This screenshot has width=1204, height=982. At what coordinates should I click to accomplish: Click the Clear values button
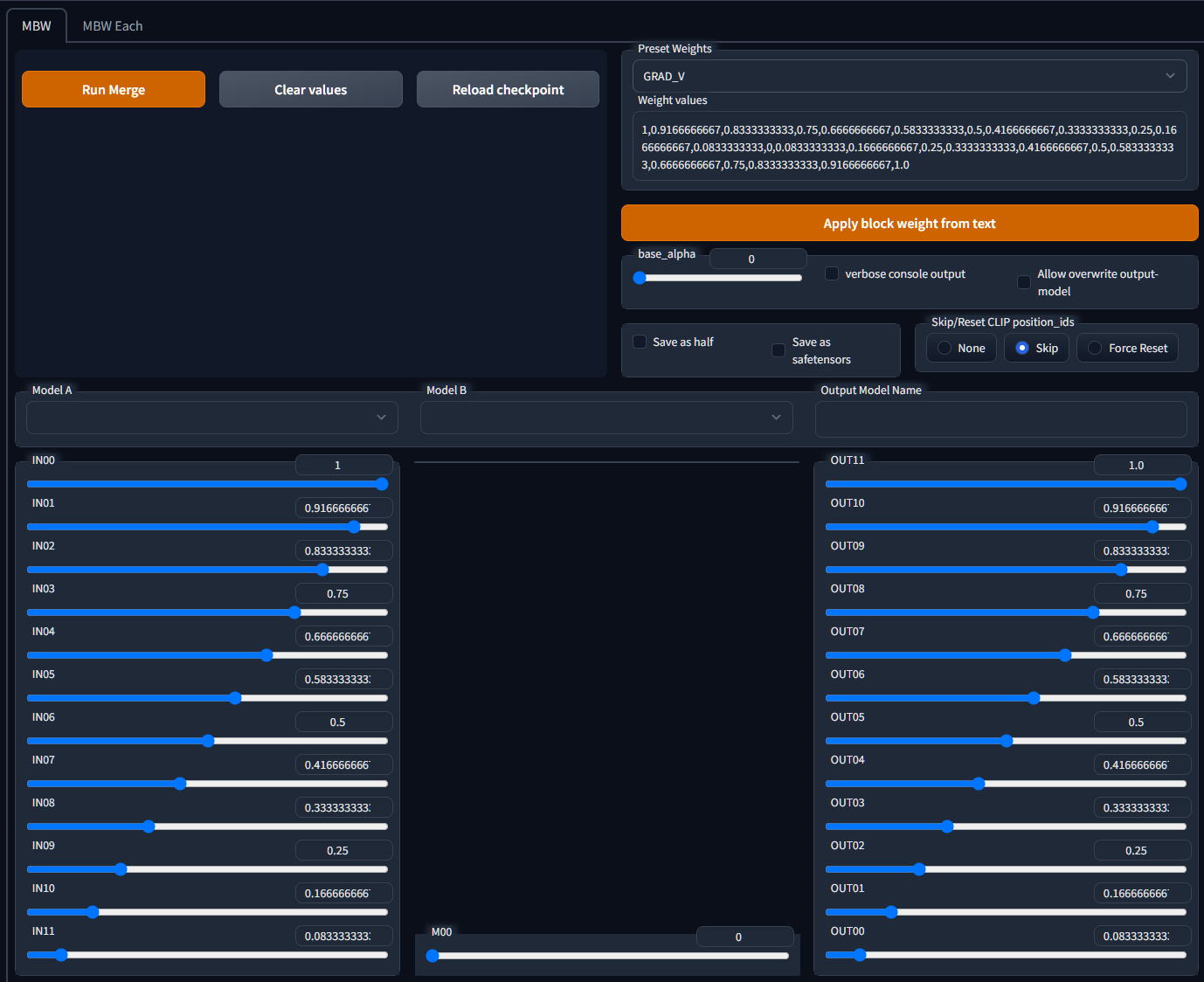coord(311,90)
